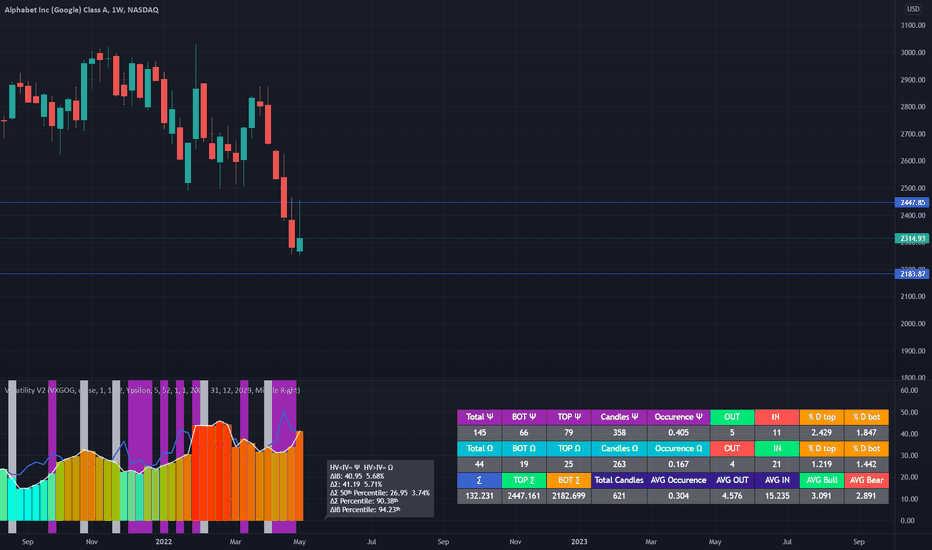Click the USD currency button
This screenshot has height=550, width=932.
pos(913,9)
